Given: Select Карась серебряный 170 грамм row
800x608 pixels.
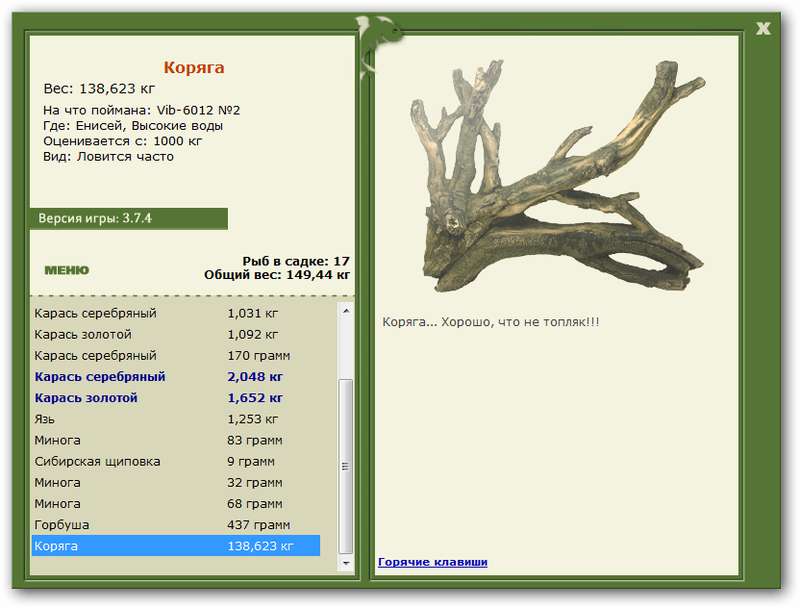Looking at the screenshot, I should point(176,356).
